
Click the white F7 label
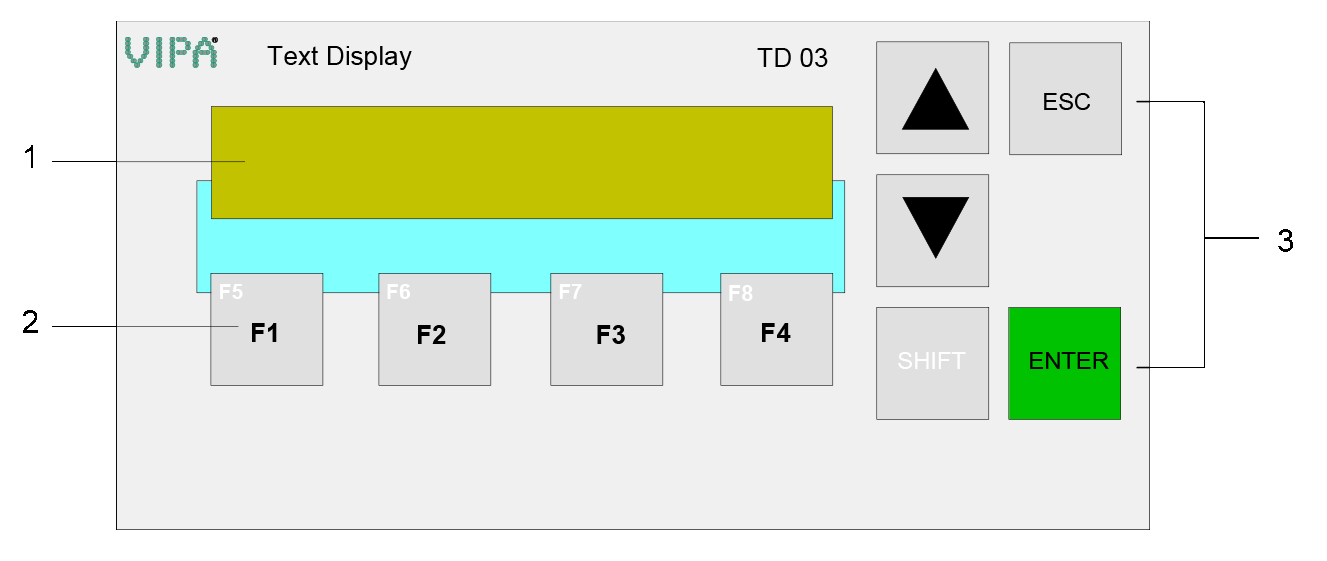coord(570,292)
